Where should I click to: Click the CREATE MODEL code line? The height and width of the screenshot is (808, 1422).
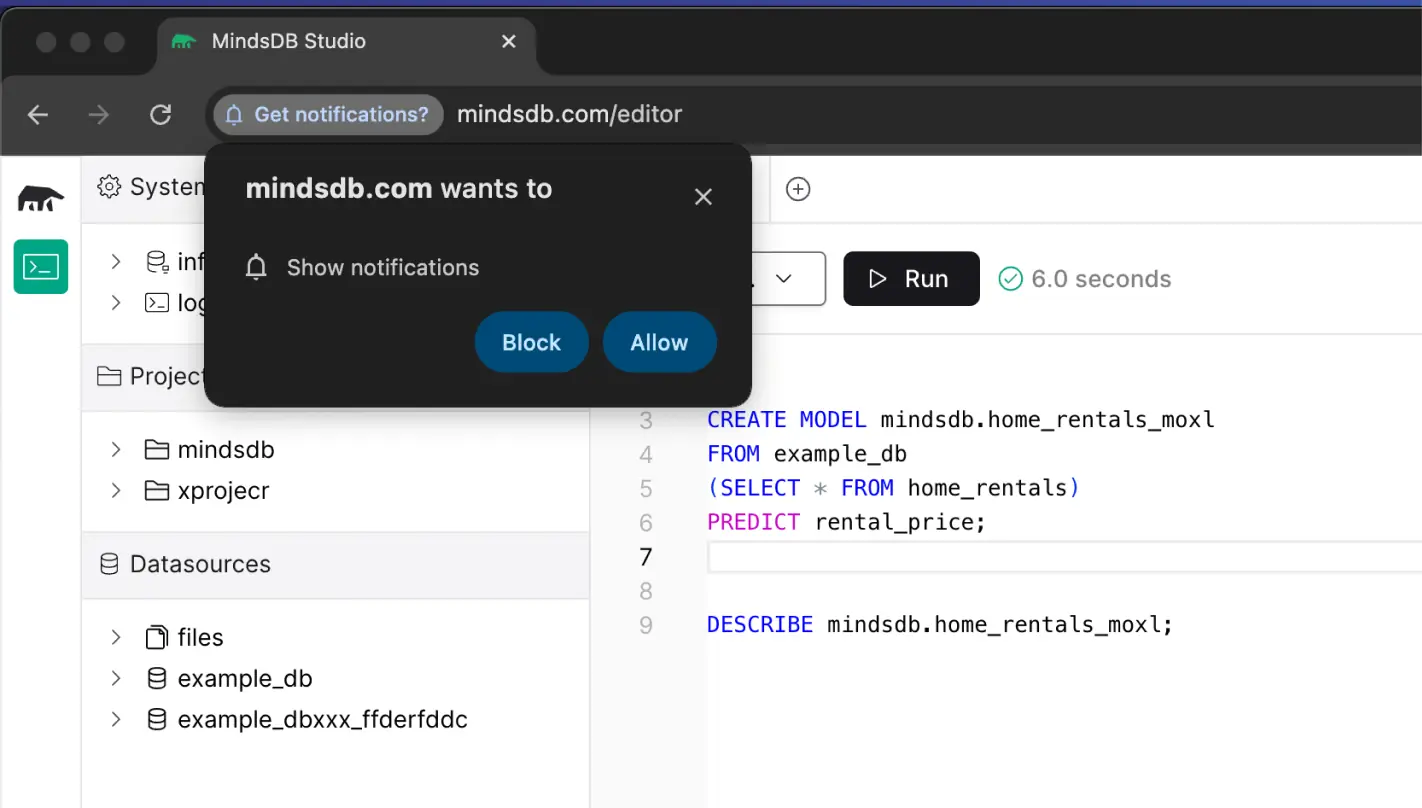point(961,420)
